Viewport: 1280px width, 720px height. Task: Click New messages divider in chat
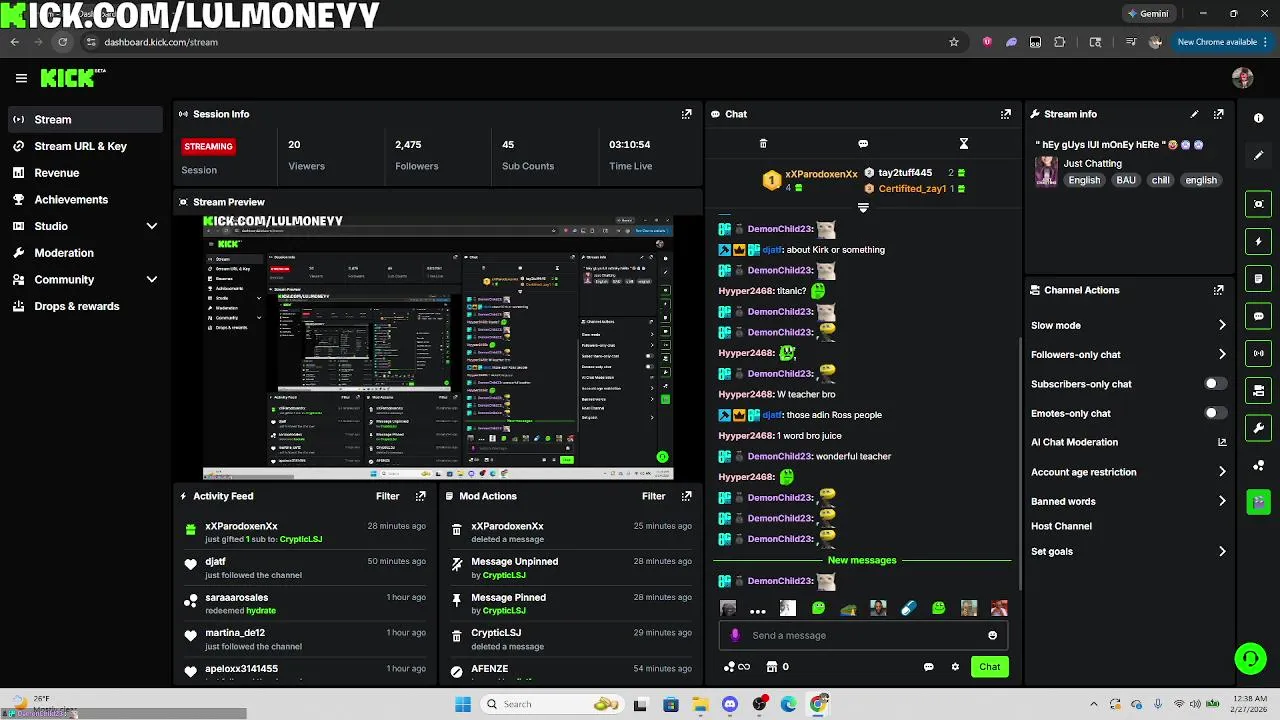coord(862,560)
